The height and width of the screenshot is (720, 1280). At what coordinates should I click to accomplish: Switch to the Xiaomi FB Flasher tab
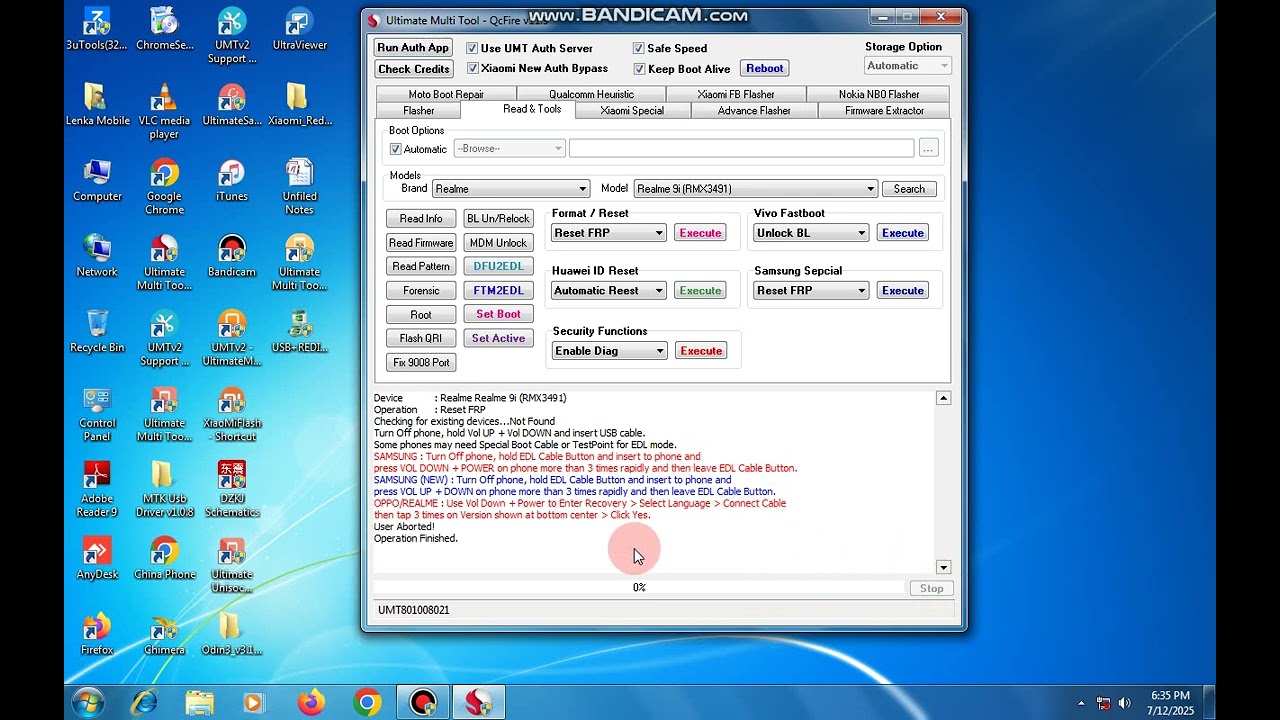point(736,94)
